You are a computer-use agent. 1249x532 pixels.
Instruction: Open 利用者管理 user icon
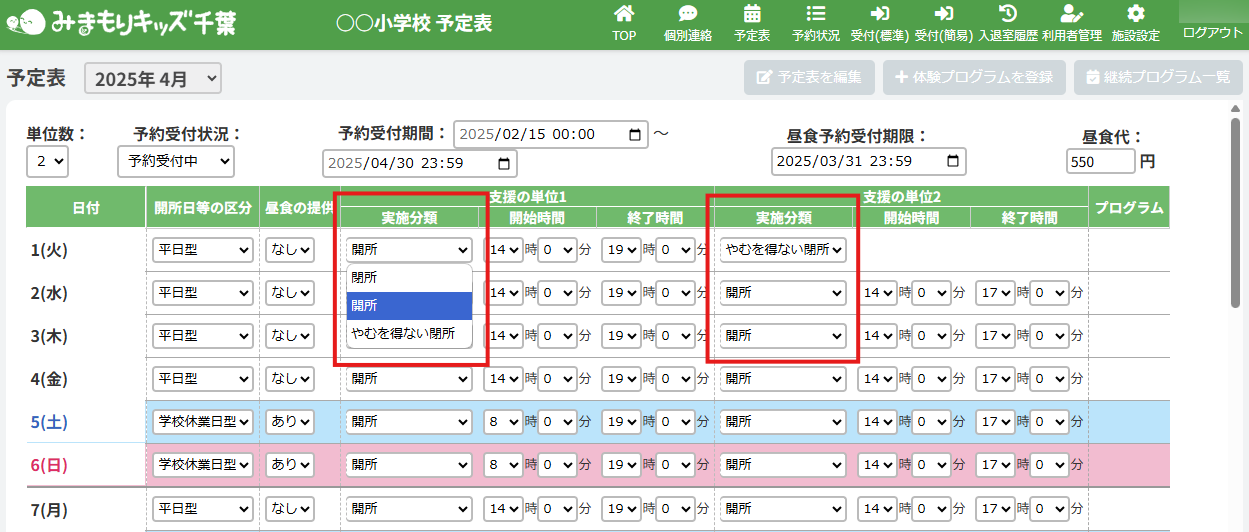coord(1071,23)
